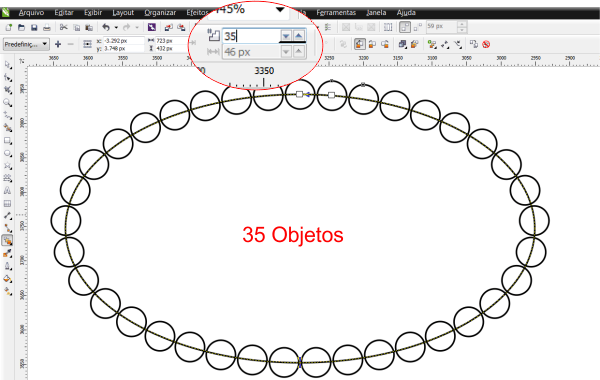Image resolution: width=600 pixels, height=380 pixels.
Task: Select the Crop tool
Action: [x=8, y=90]
